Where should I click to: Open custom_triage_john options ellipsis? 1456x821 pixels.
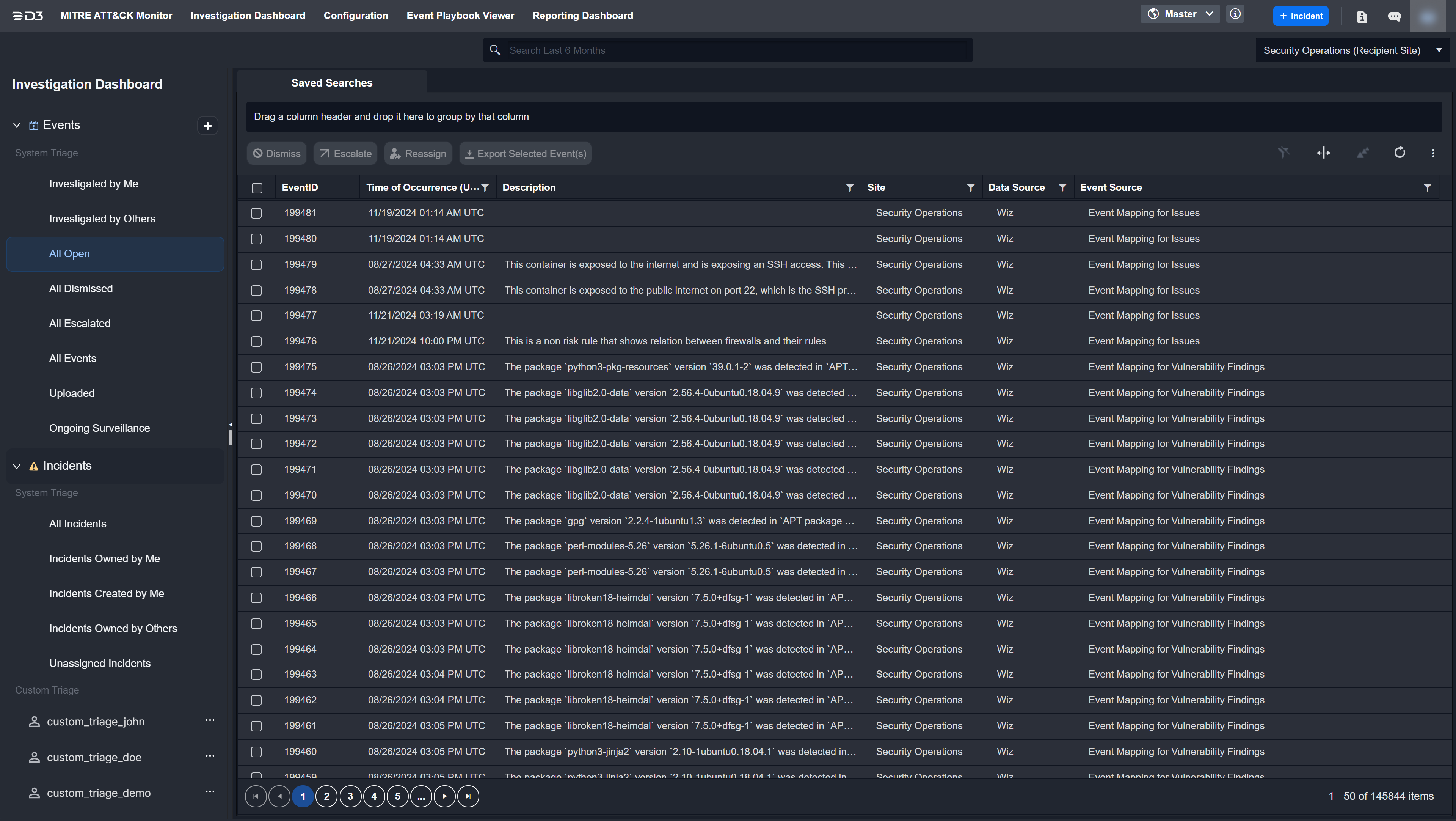pos(210,720)
